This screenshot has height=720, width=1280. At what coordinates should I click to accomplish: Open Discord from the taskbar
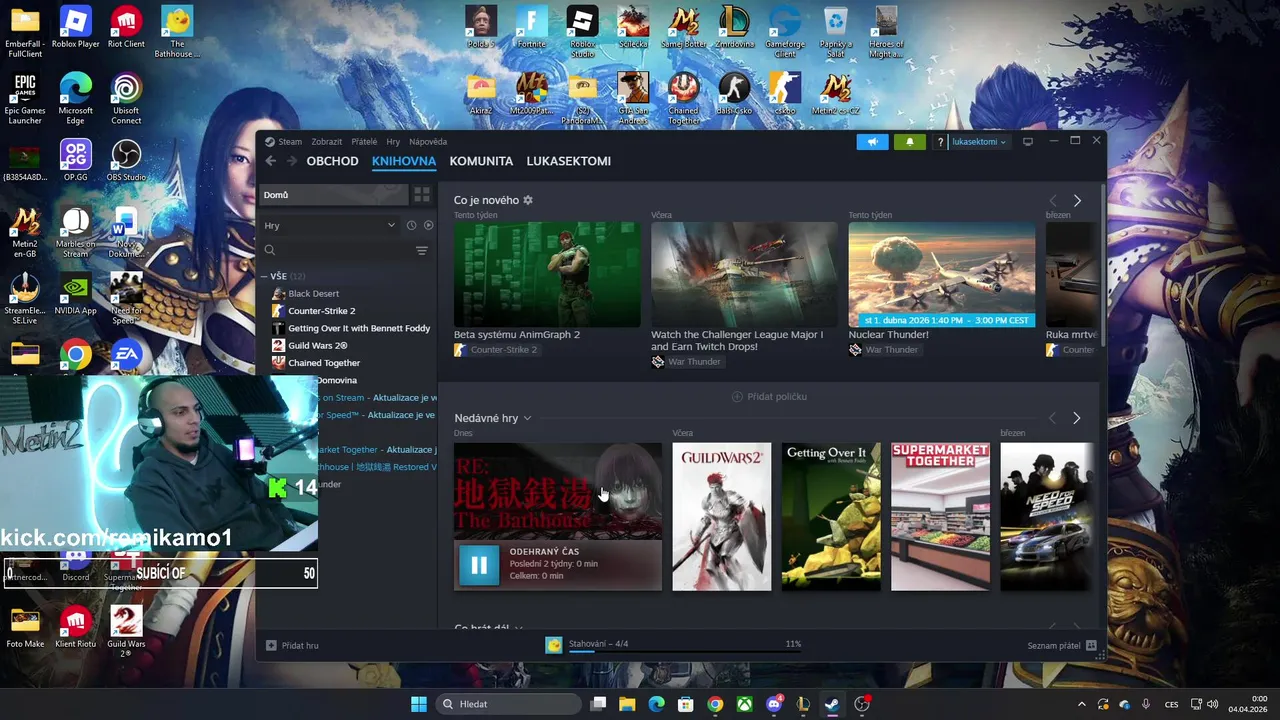point(774,704)
